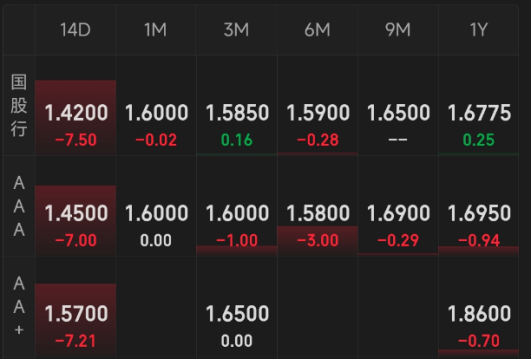Select the 国股行 row label
Image resolution: width=532 pixels, height=360 pixels.
tap(19, 106)
